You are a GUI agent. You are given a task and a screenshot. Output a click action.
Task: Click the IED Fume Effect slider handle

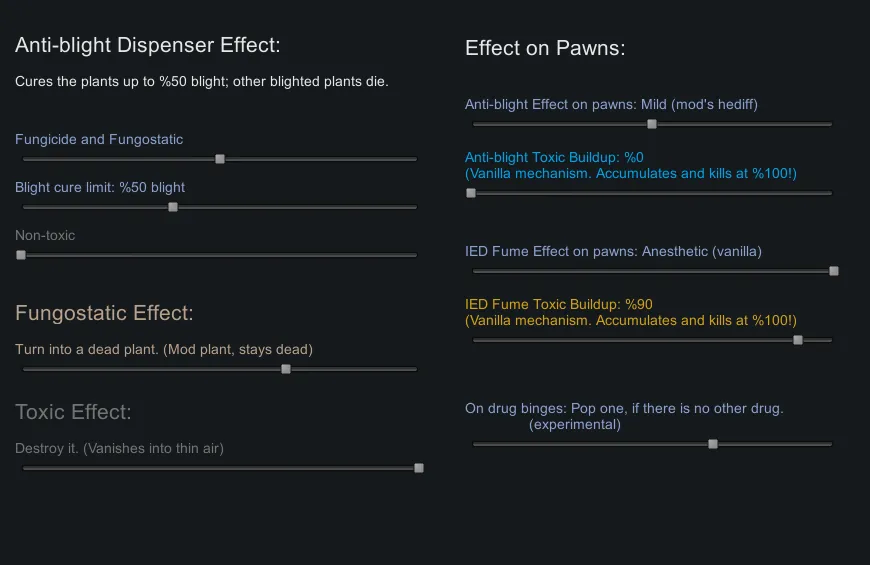click(834, 271)
